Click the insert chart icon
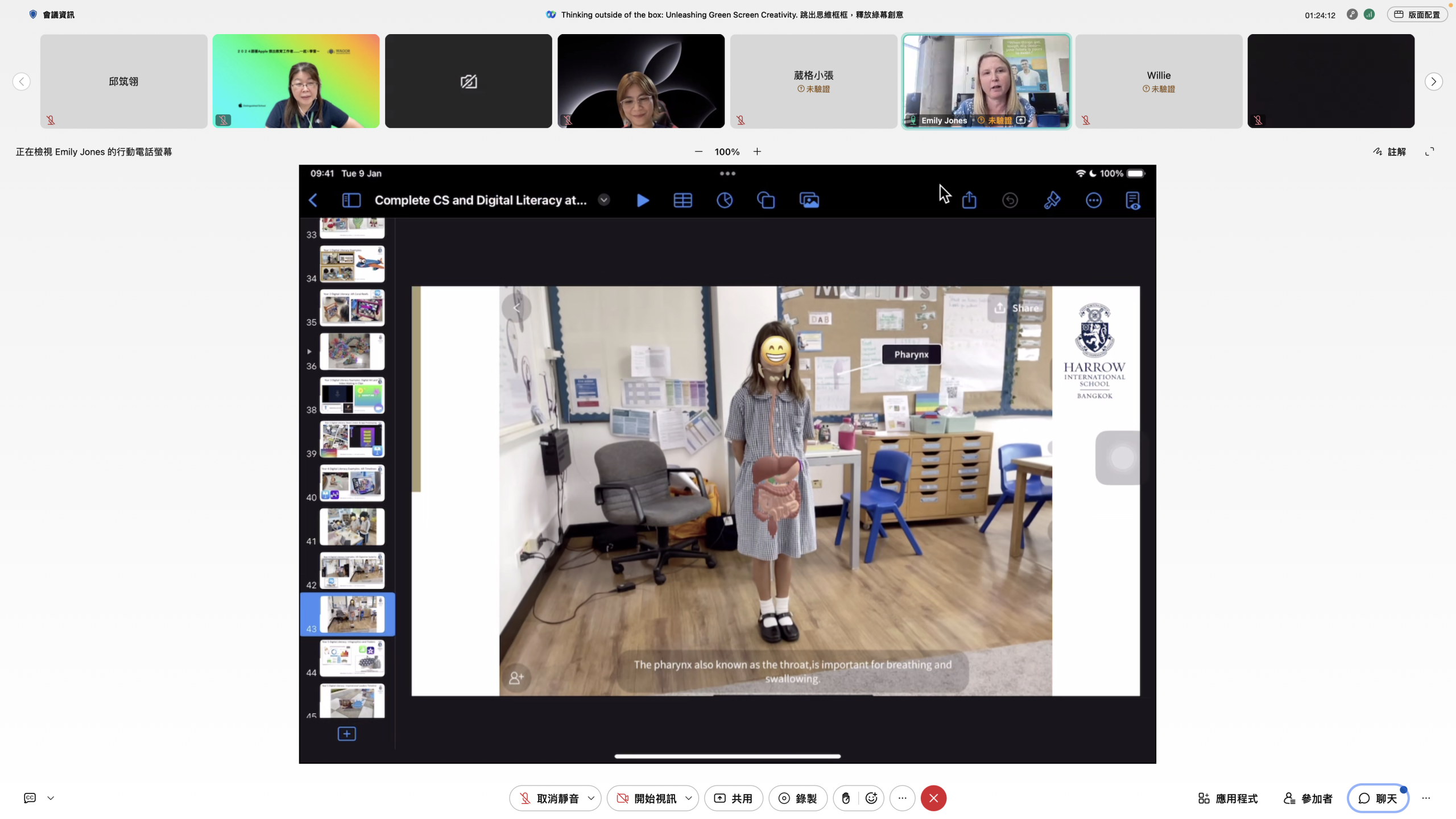 coord(724,200)
